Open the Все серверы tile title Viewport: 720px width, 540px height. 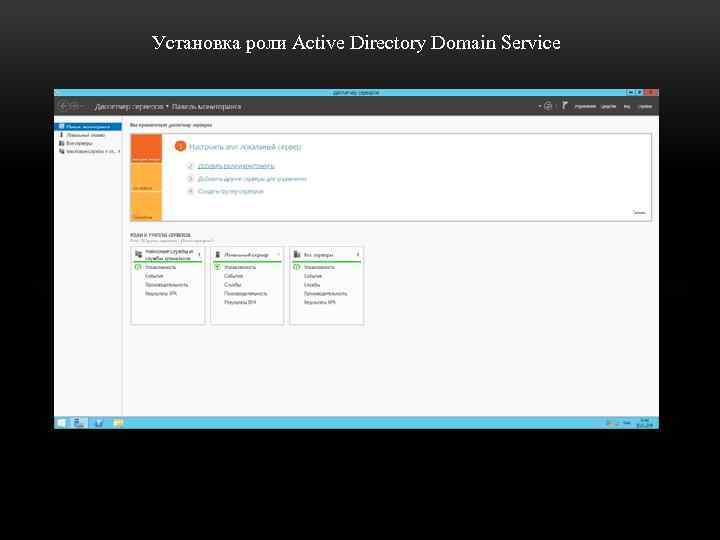pyautogui.click(x=319, y=254)
